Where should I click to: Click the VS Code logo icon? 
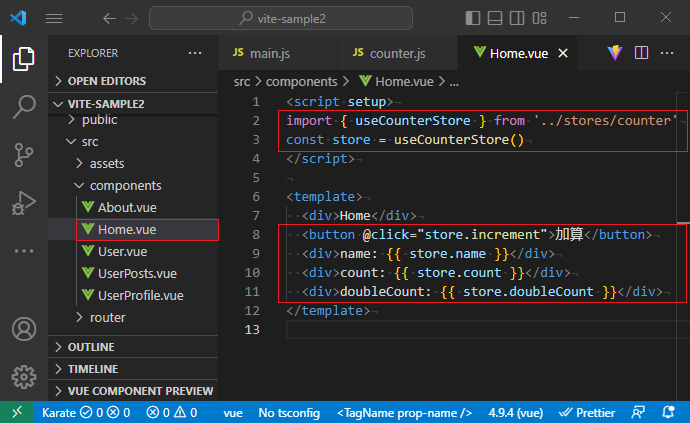click(x=18, y=18)
